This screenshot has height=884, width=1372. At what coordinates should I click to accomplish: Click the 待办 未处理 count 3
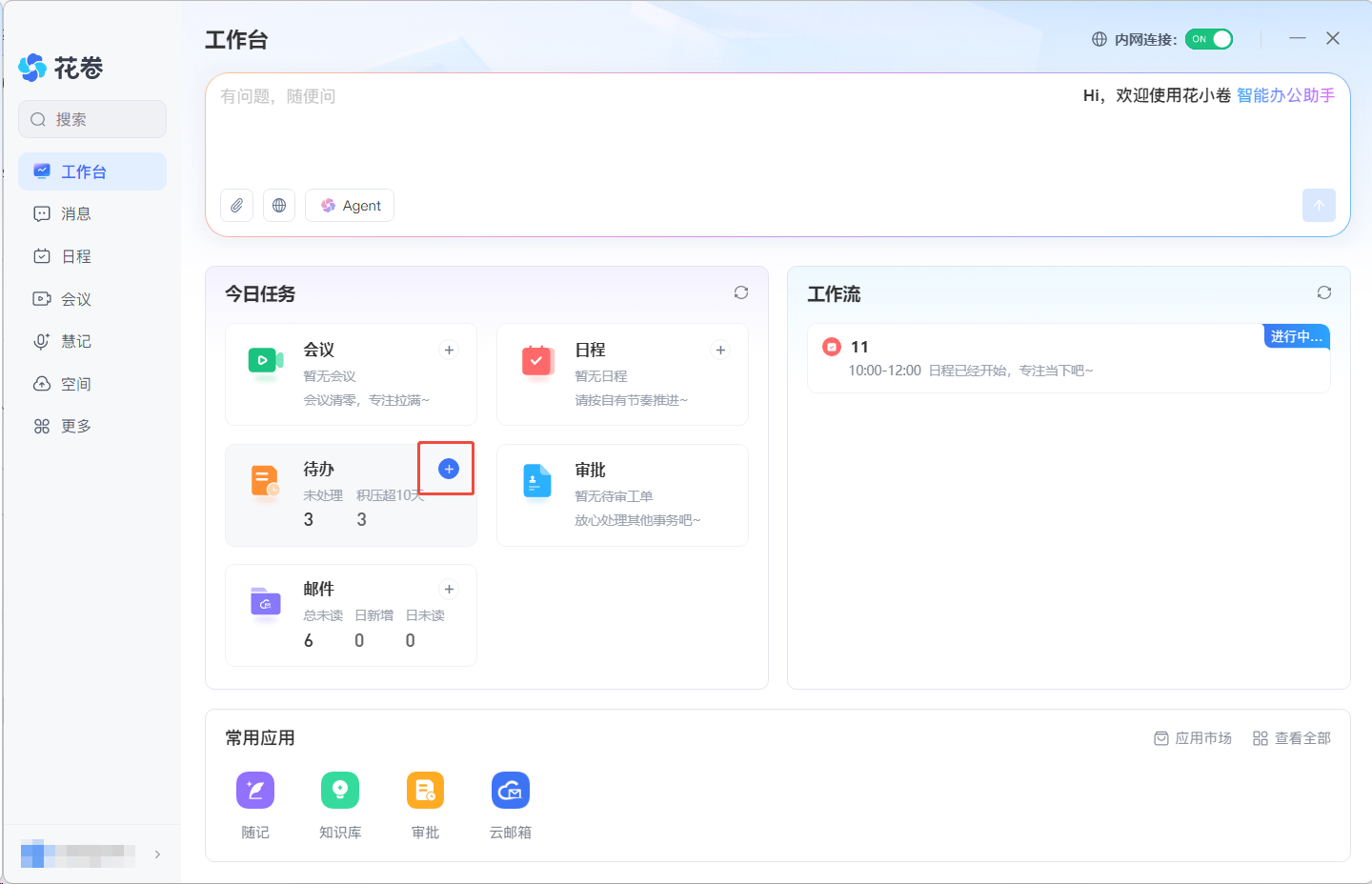(x=309, y=520)
